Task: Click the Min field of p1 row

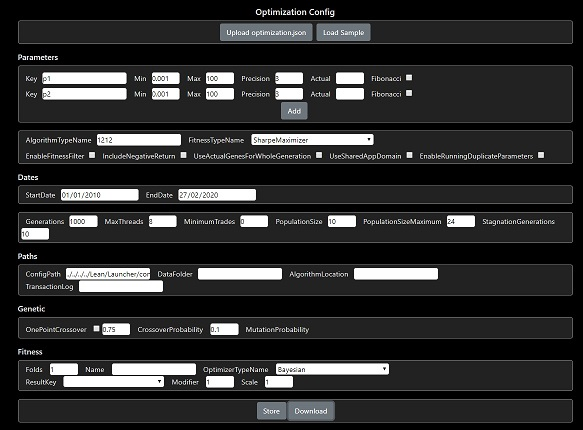Action: tap(165, 78)
